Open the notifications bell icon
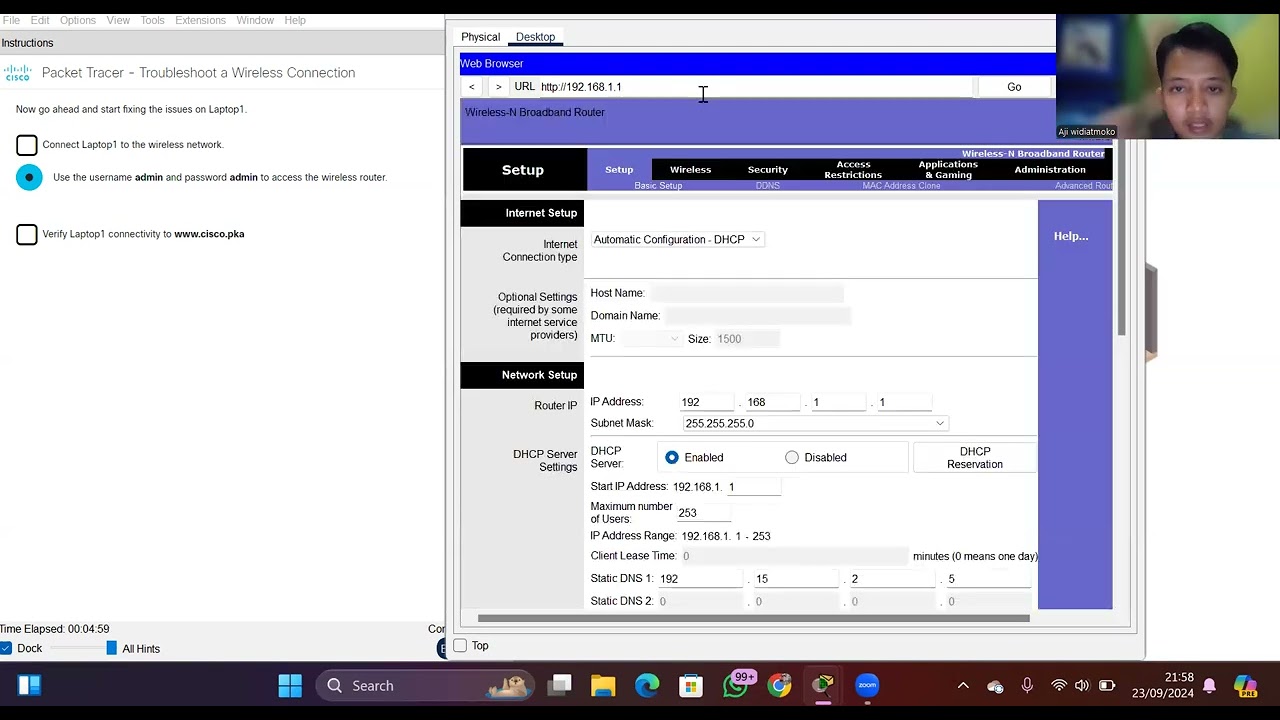The height and width of the screenshot is (720, 1280). pyautogui.click(x=1209, y=686)
